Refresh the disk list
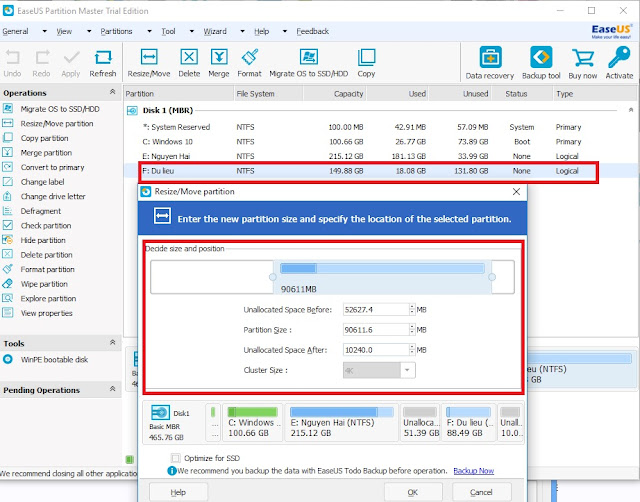This screenshot has height=502, width=640. pos(103,63)
